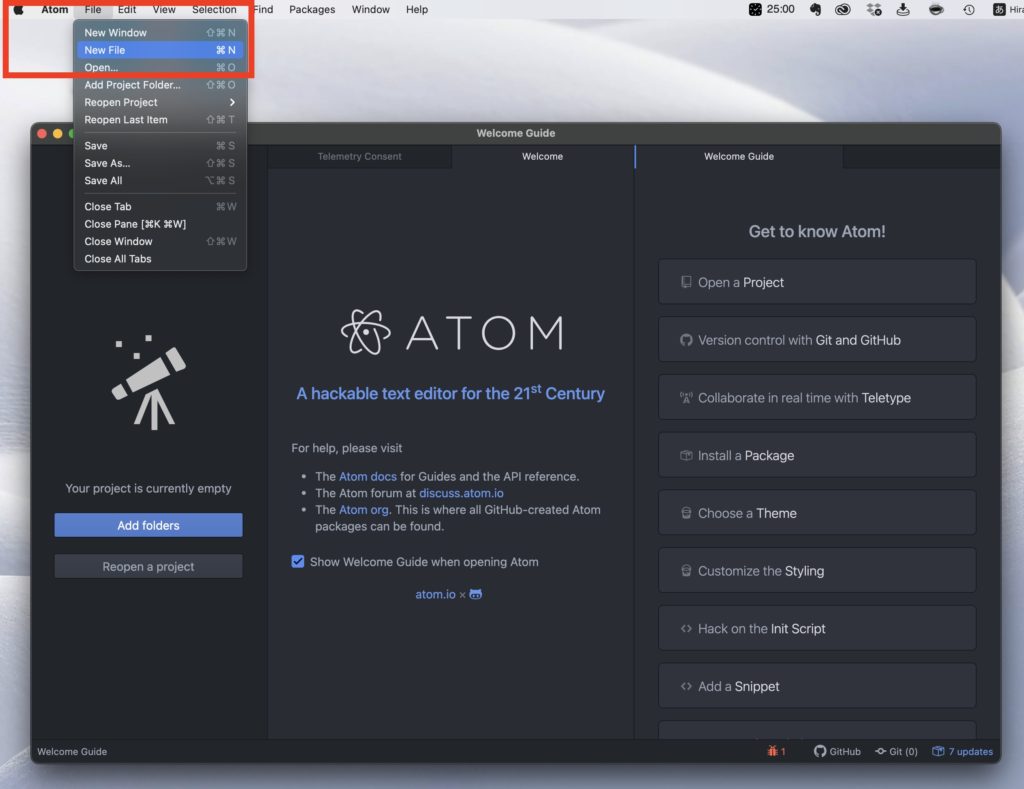Open the Atom application menu
The image size is (1024, 789).
point(55,10)
